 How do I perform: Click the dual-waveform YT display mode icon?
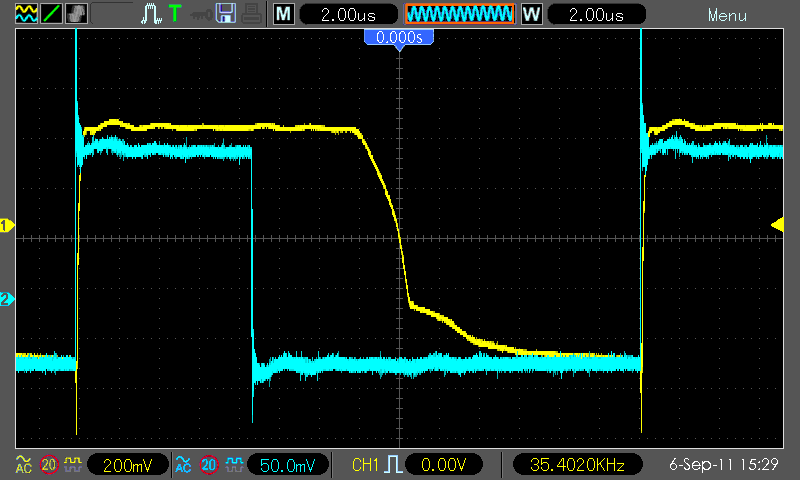tap(26, 13)
